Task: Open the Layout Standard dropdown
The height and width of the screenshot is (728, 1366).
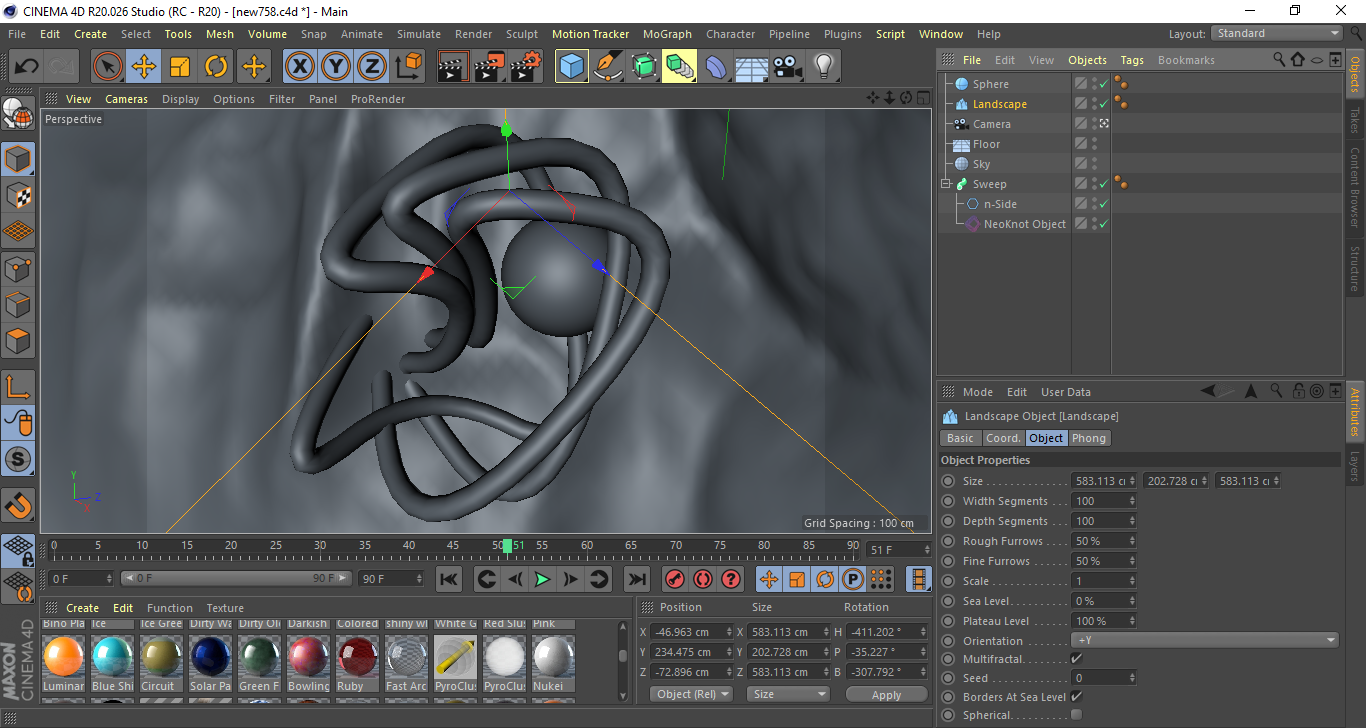Action: click(1277, 33)
